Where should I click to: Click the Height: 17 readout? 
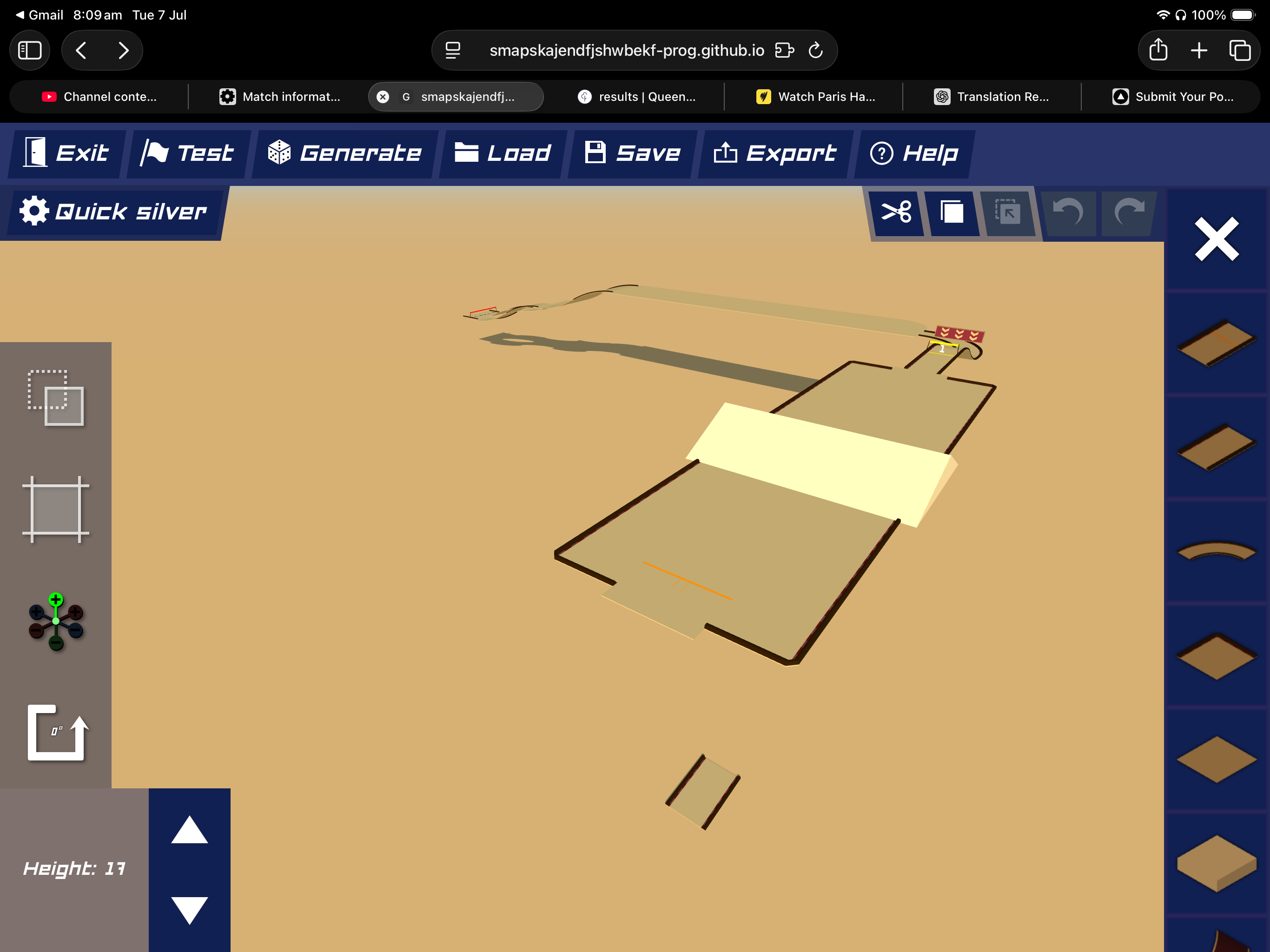74,868
